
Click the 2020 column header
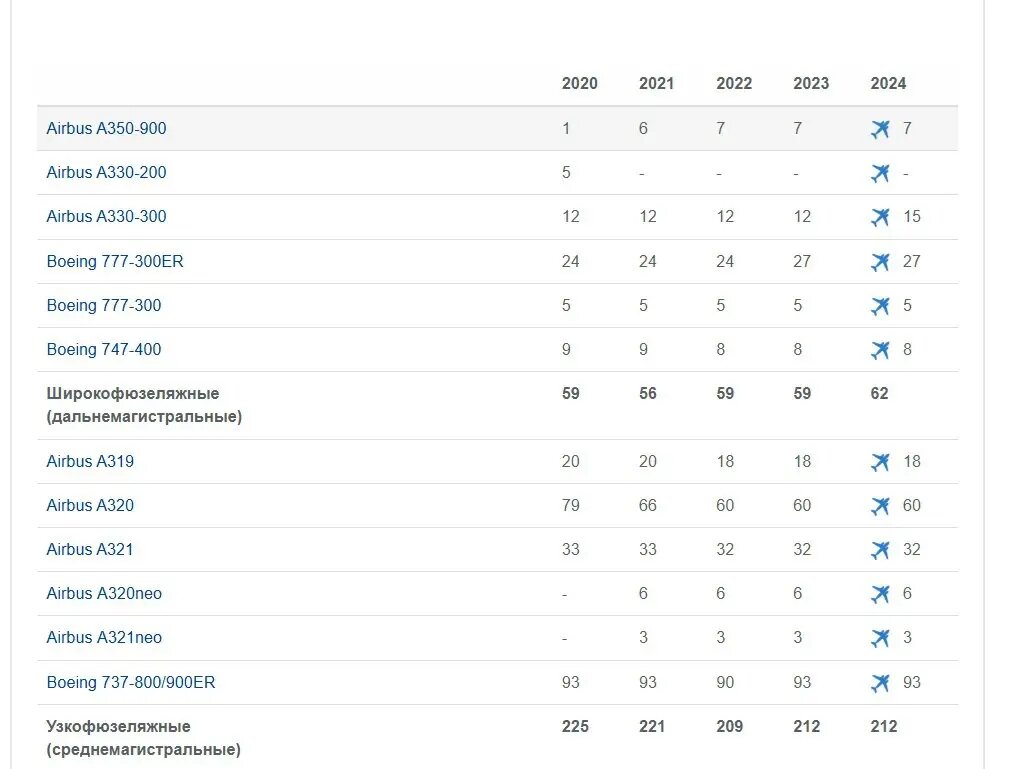579,83
